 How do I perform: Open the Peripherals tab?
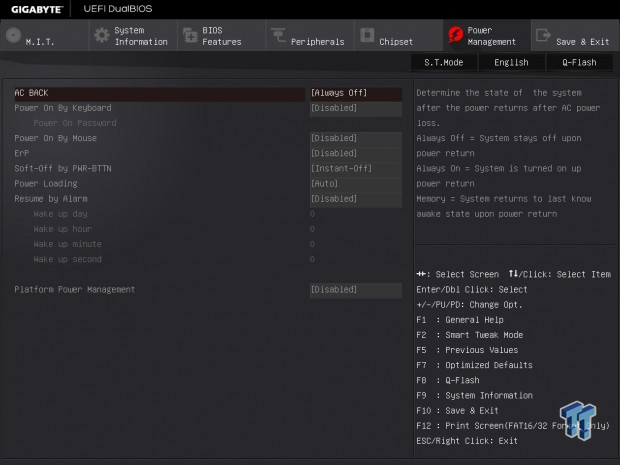coord(310,36)
